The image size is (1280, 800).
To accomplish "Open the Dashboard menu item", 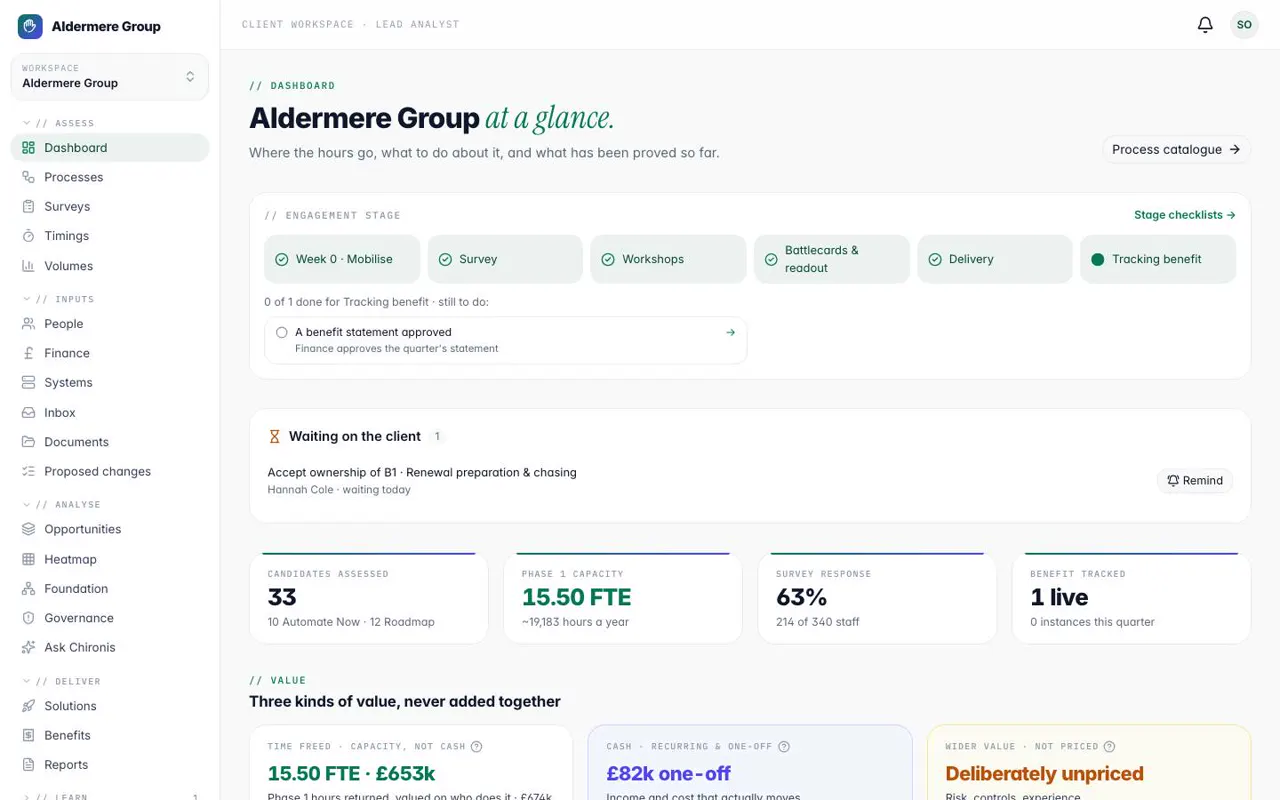I will (110, 148).
